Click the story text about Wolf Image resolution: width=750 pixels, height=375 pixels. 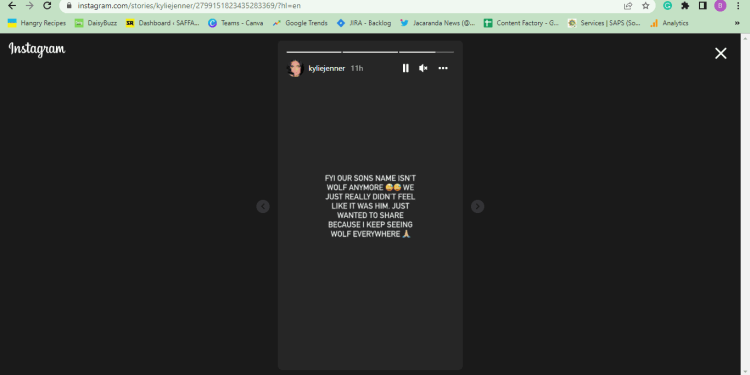tap(370, 206)
